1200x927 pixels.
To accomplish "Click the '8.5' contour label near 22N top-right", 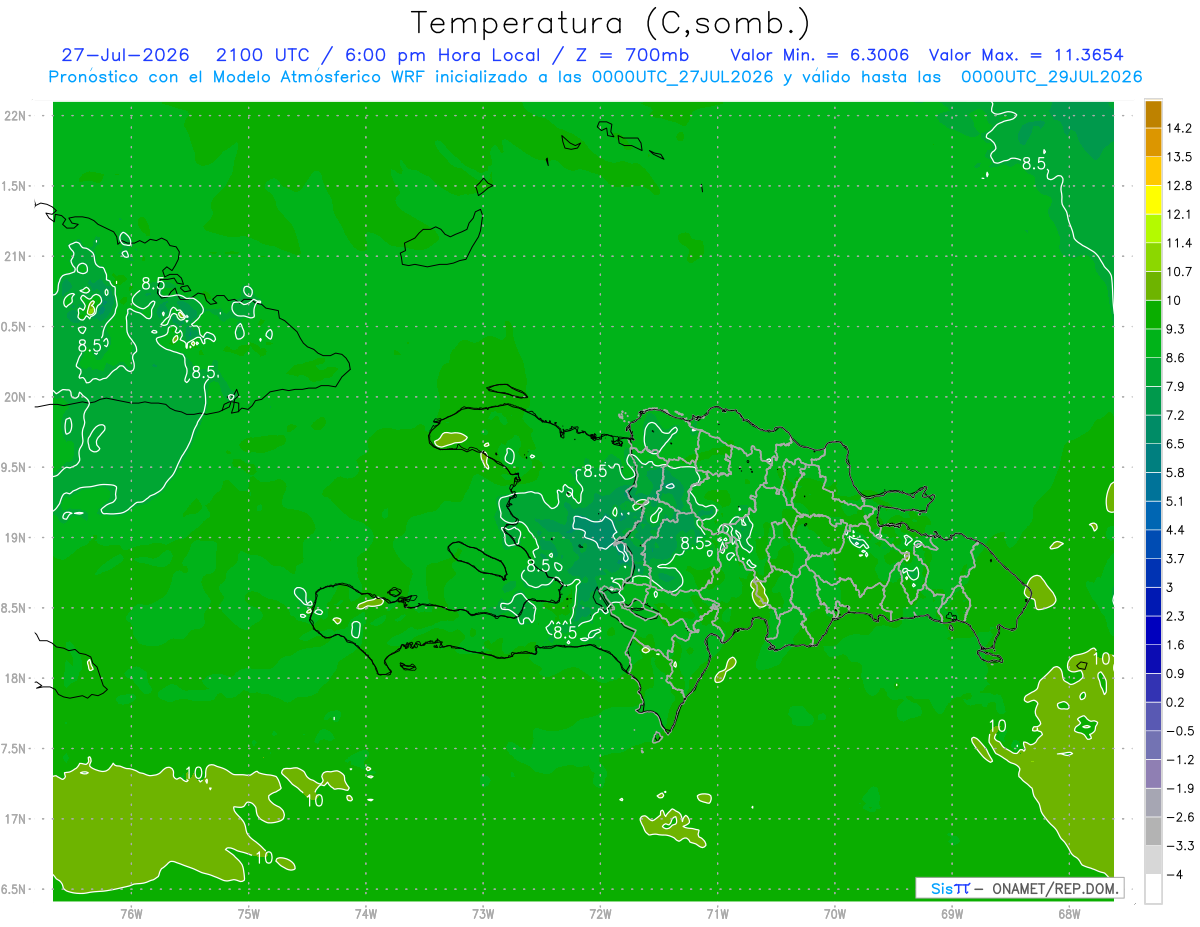I will tap(1034, 163).
